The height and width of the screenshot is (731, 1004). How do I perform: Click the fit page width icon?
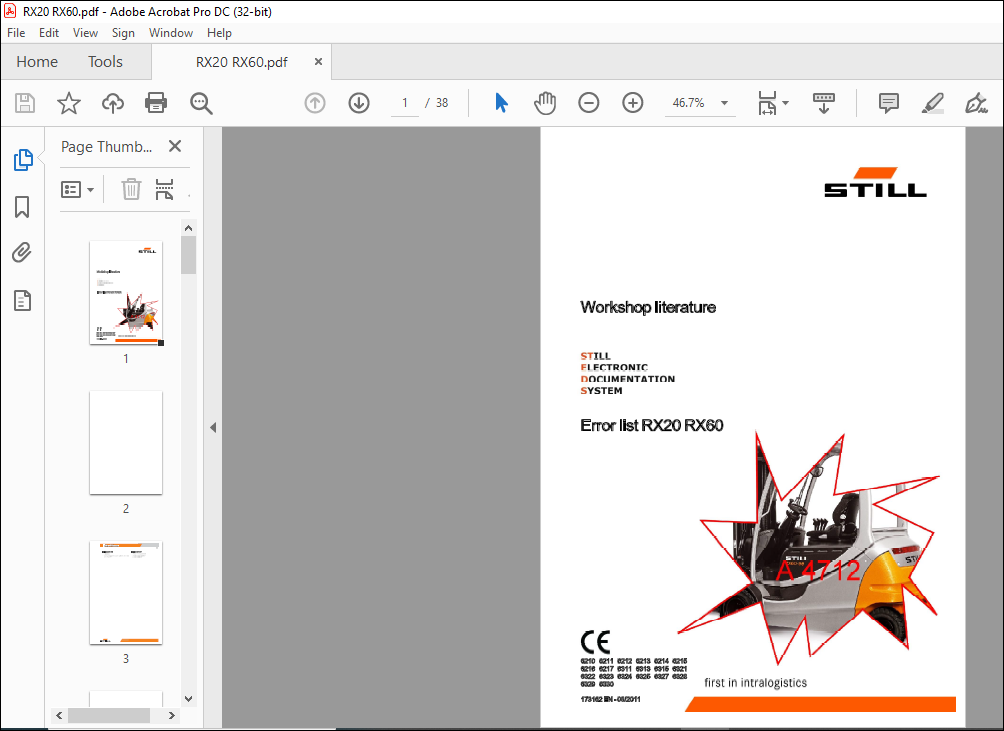[x=767, y=103]
